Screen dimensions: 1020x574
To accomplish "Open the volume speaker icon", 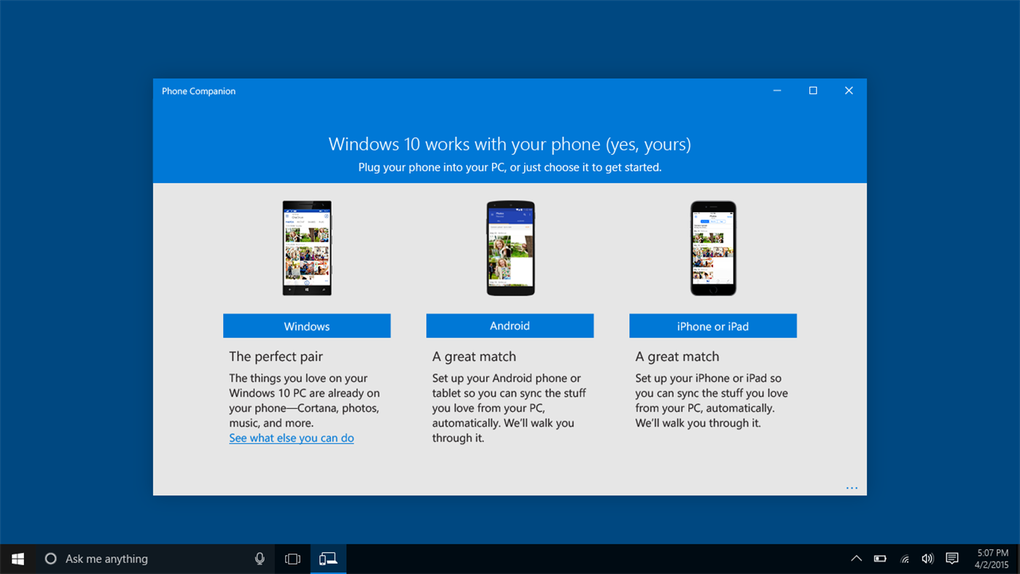I will pyautogui.click(x=928, y=558).
